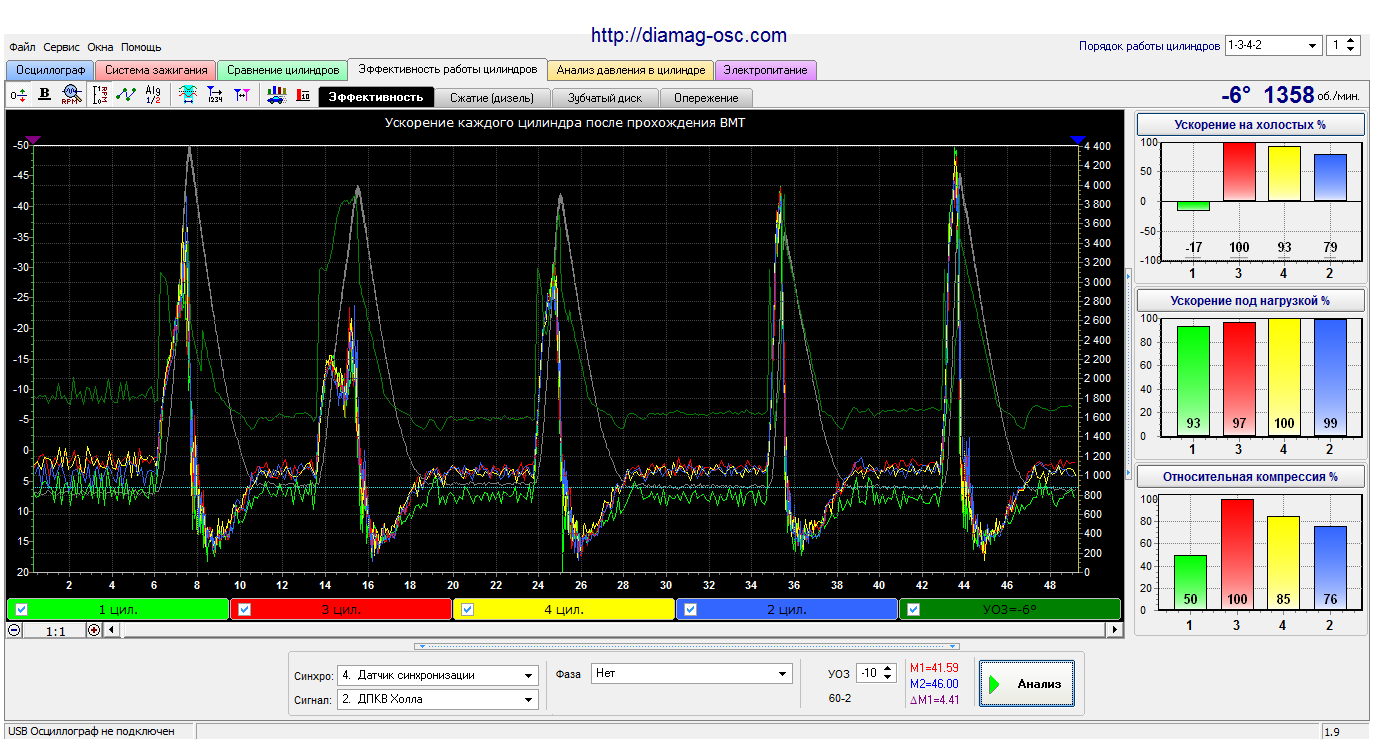The width and height of the screenshot is (1382, 744).
Task: Click the zoom in plus icon
Action: point(94,630)
